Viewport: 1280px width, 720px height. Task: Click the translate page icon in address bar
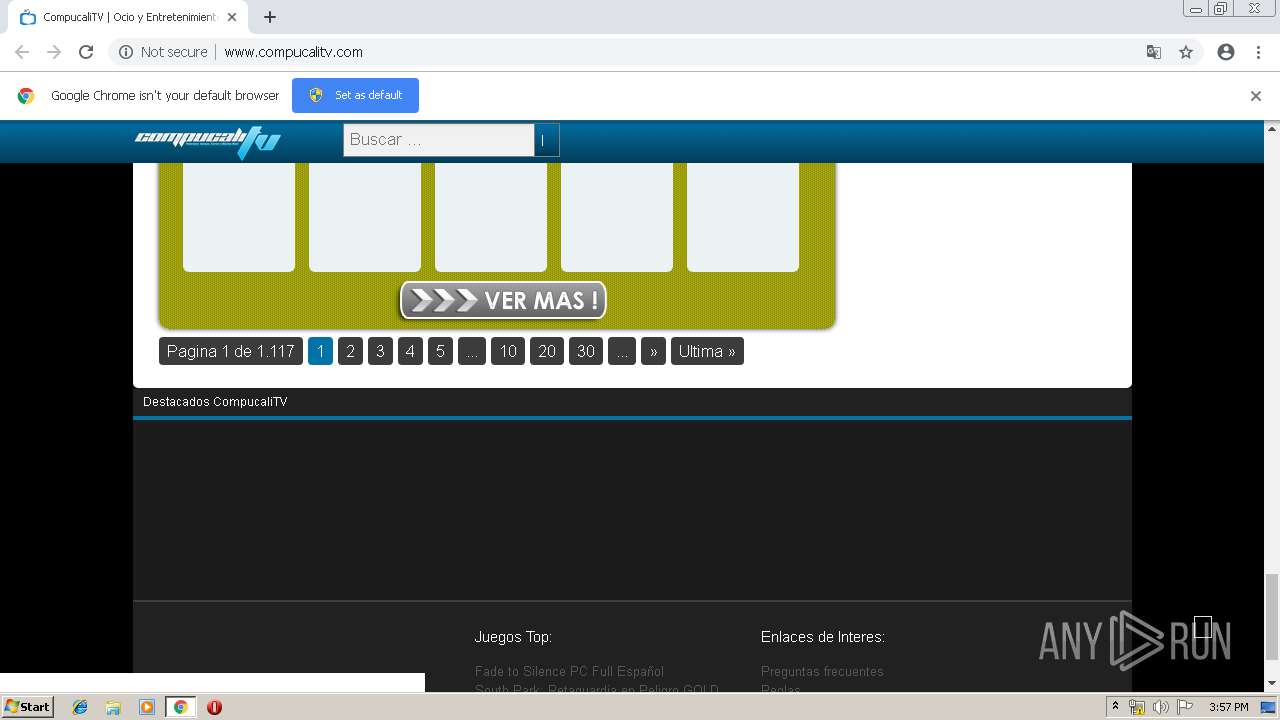pyautogui.click(x=1153, y=52)
